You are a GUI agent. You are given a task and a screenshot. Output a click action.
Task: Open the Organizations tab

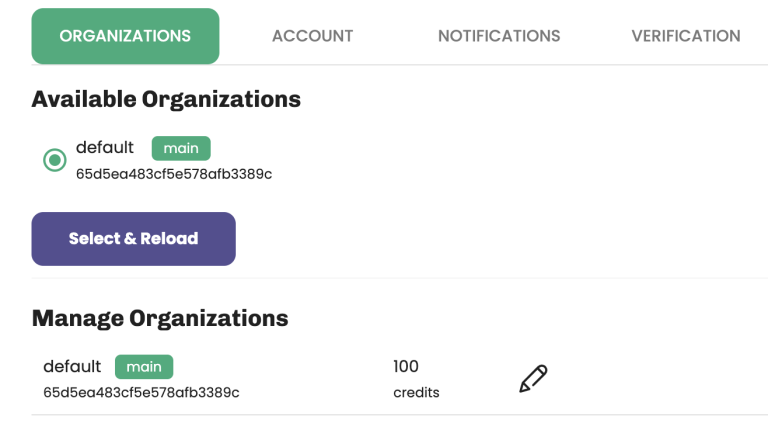click(x=125, y=36)
